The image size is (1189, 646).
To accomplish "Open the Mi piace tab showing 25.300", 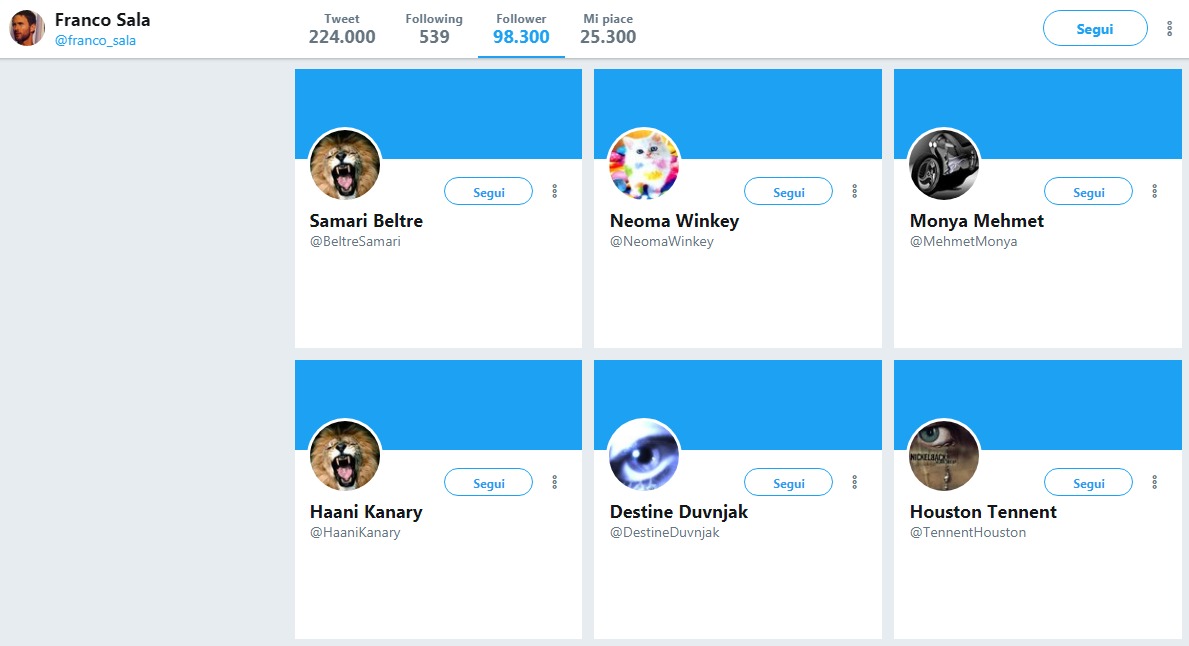I will tap(608, 29).
